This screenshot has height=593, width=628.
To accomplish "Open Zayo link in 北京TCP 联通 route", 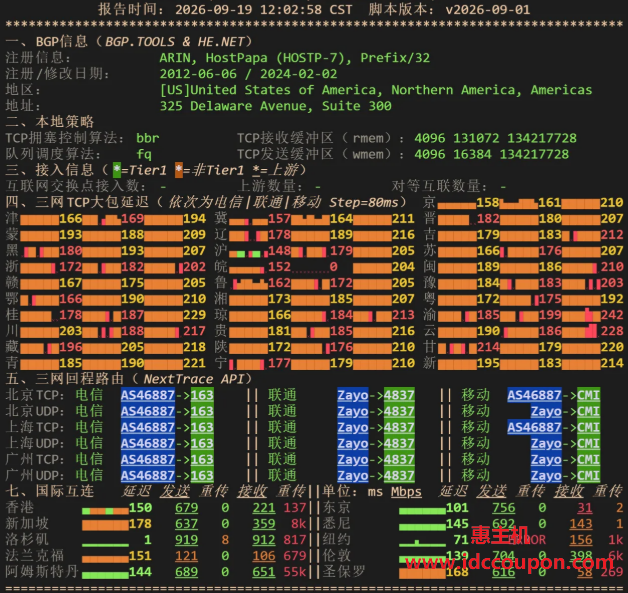I will (x=352, y=395).
